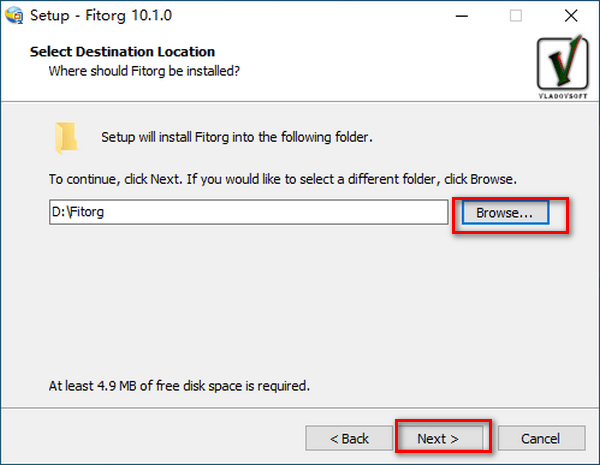600x465 pixels.
Task: Click the "Setup will install Fitorg" message
Action: [x=237, y=136]
